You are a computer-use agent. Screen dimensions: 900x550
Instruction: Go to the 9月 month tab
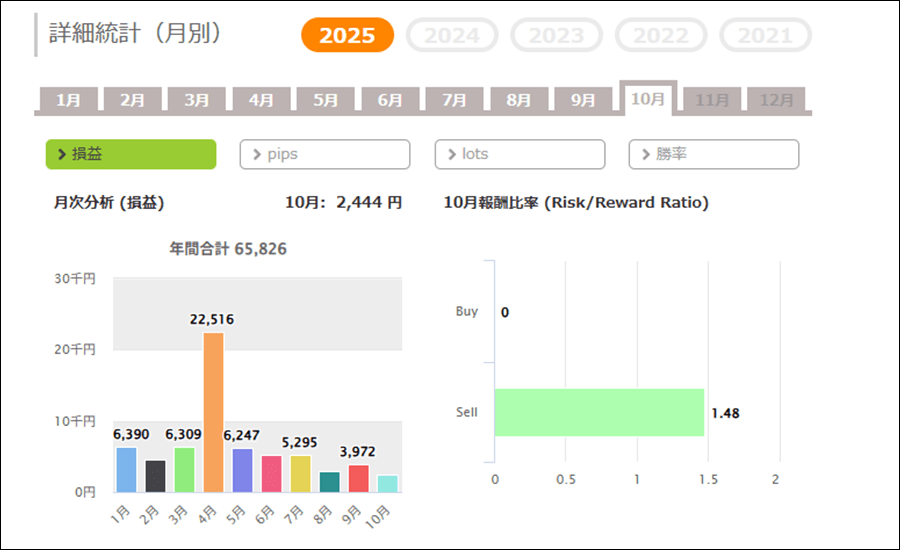click(x=583, y=100)
